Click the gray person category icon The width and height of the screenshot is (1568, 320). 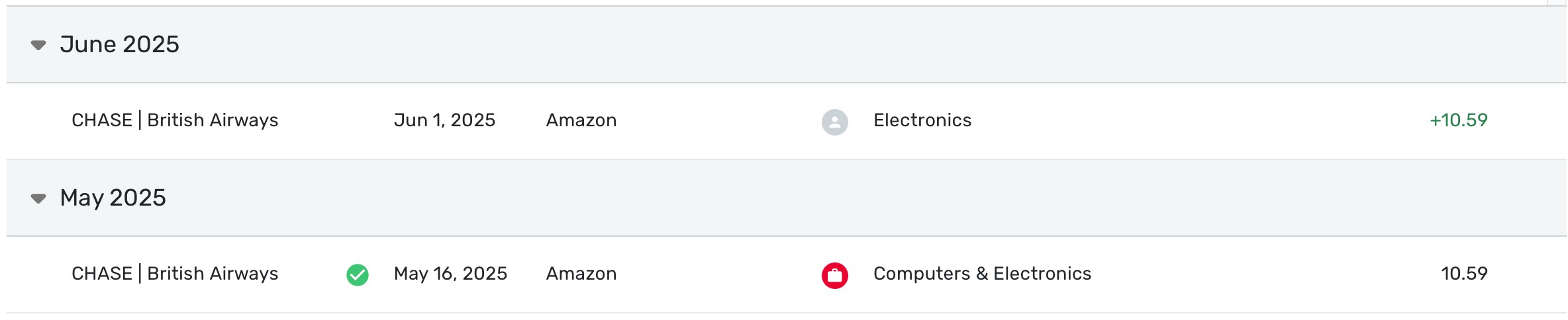click(x=835, y=122)
